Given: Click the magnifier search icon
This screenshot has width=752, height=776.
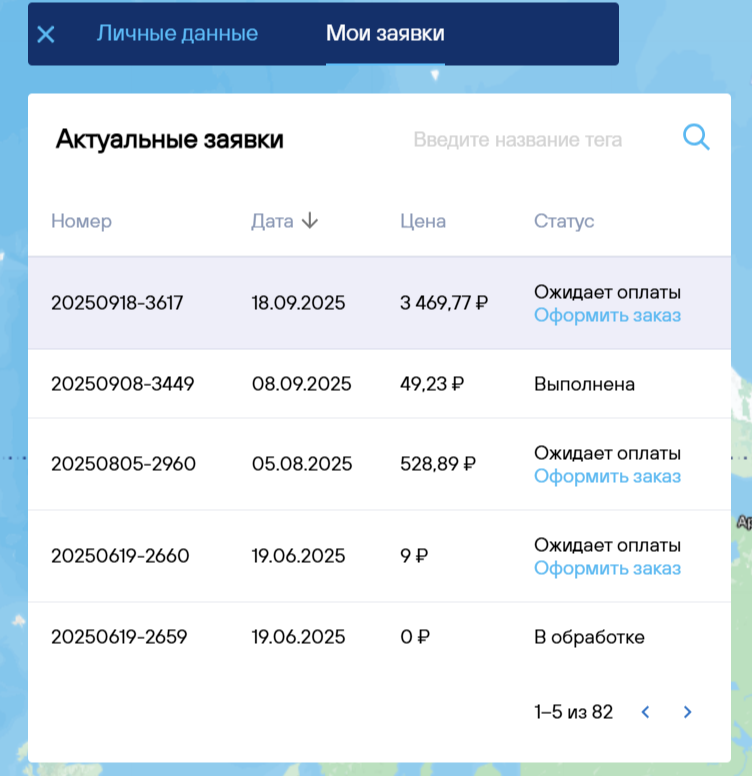Looking at the screenshot, I should click(696, 138).
